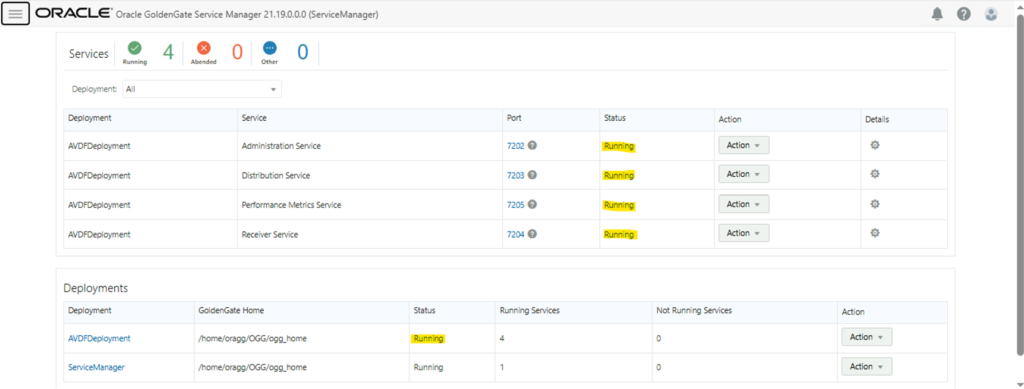The image size is (1024, 389).
Task: Open details gear for Performance Metrics Service
Action: (x=875, y=204)
